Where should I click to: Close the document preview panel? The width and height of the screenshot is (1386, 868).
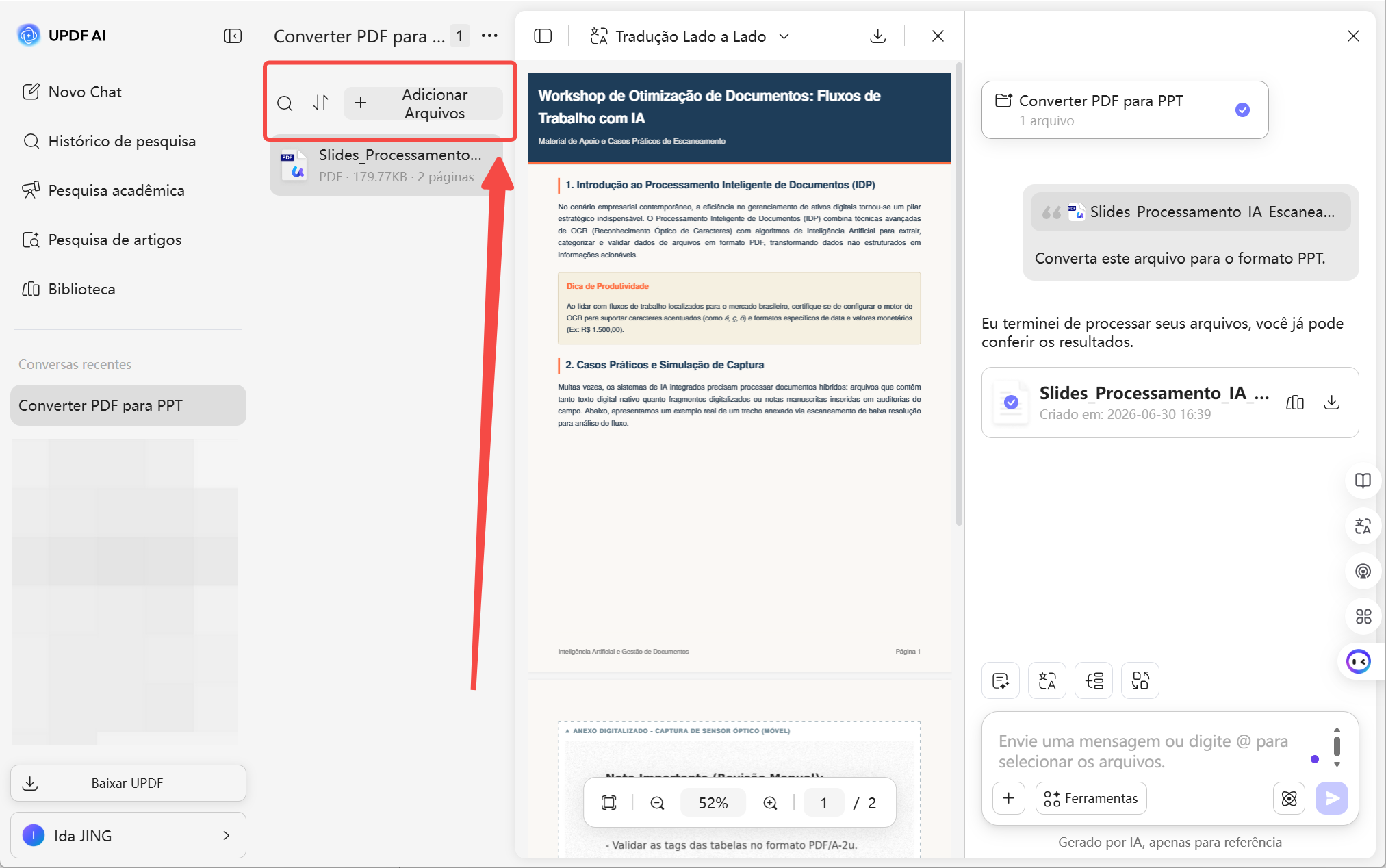[938, 36]
